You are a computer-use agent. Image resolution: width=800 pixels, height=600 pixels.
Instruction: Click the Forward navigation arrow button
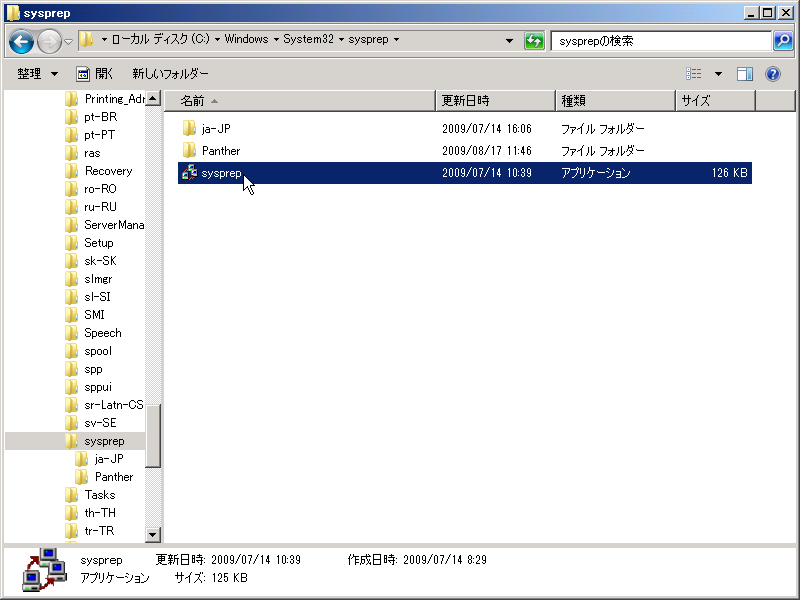click(49, 41)
